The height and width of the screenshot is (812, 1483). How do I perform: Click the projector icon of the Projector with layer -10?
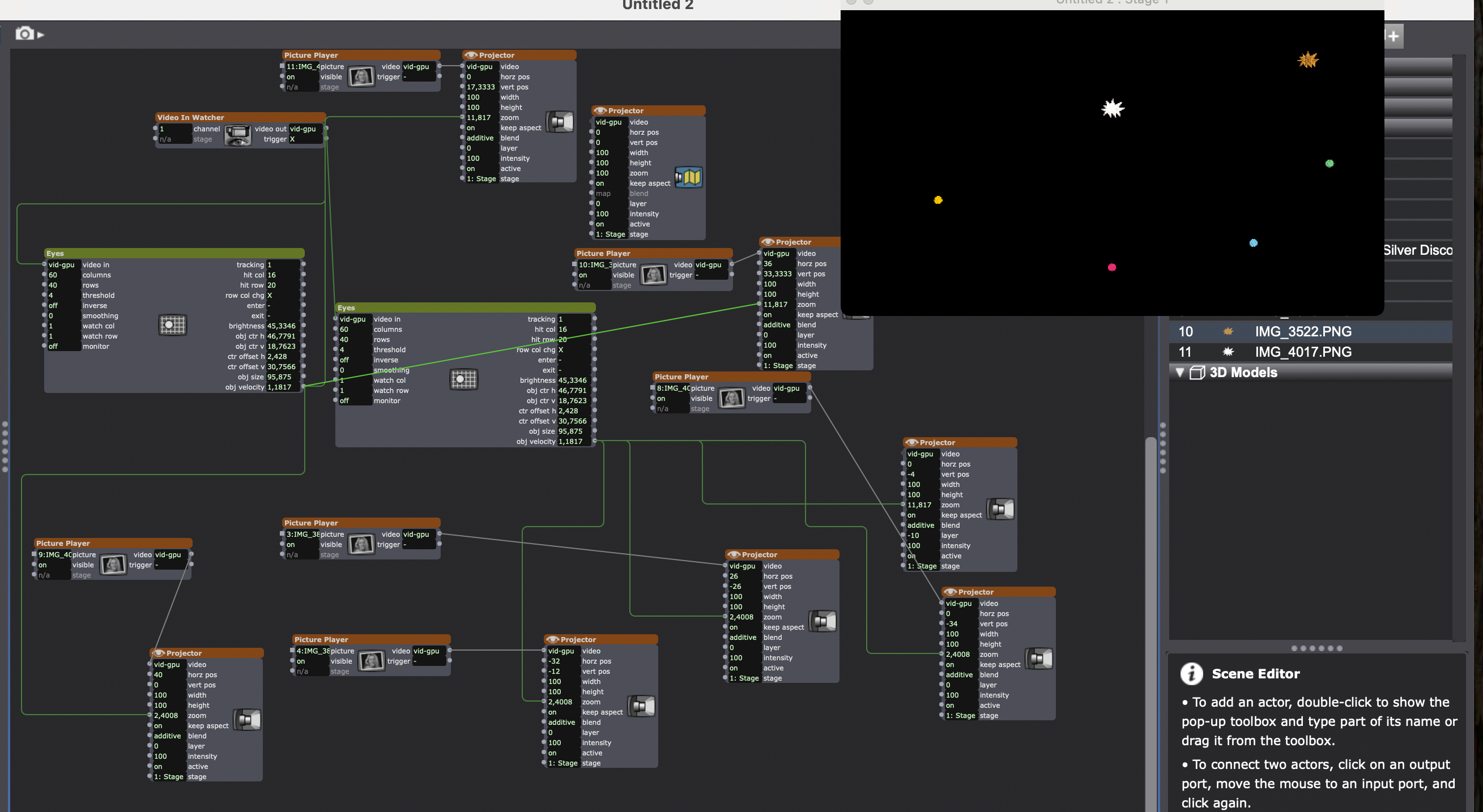click(1001, 509)
